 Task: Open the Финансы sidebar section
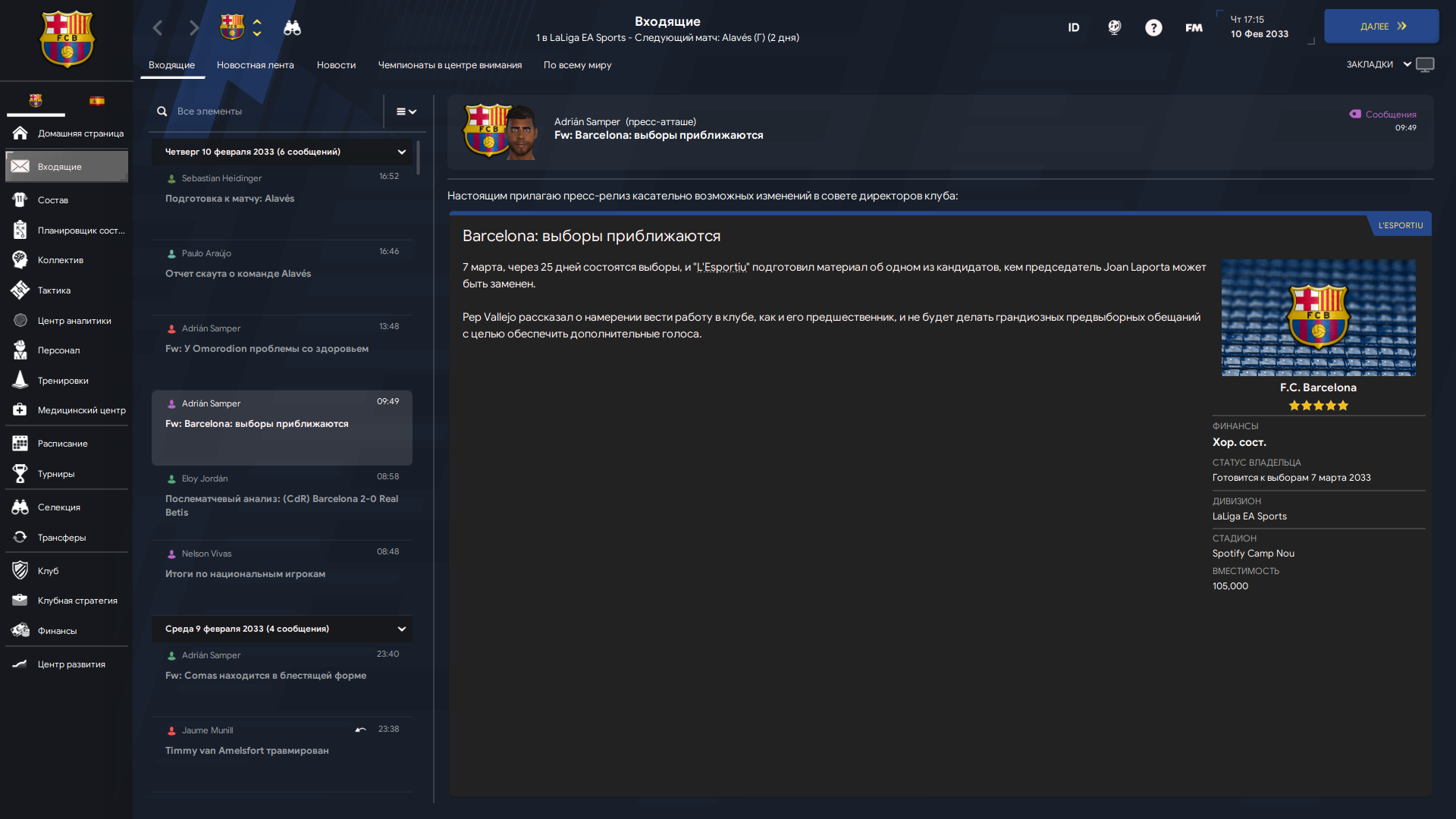point(67,631)
